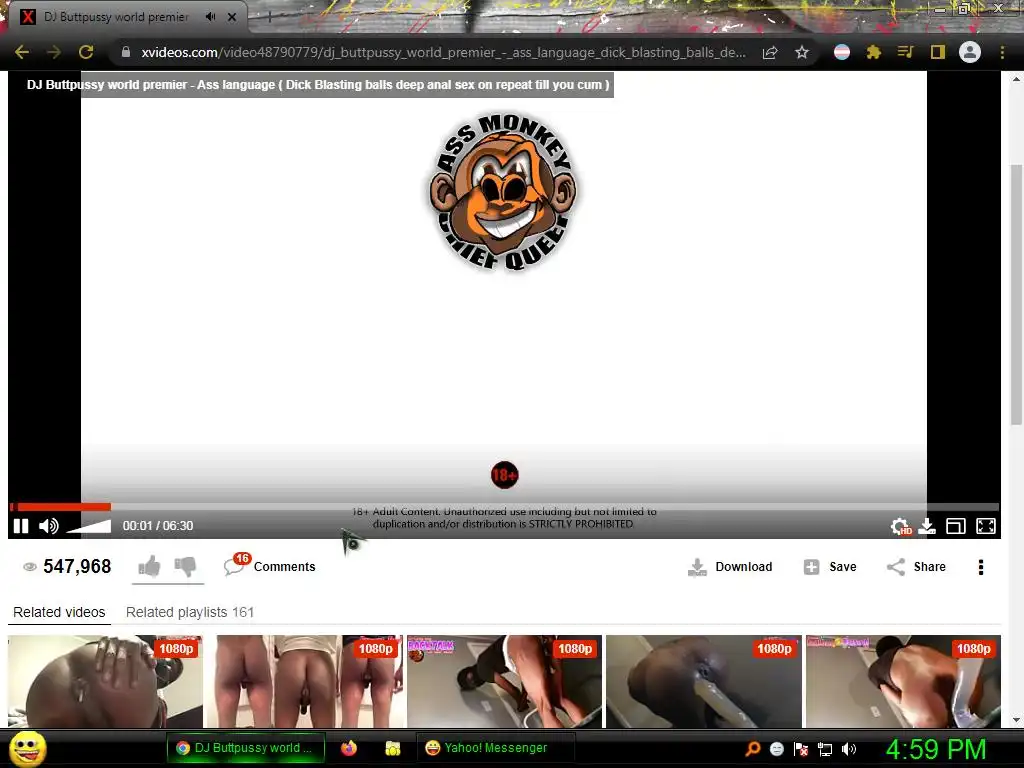Seek using the red video progress bar

[x=504, y=507]
